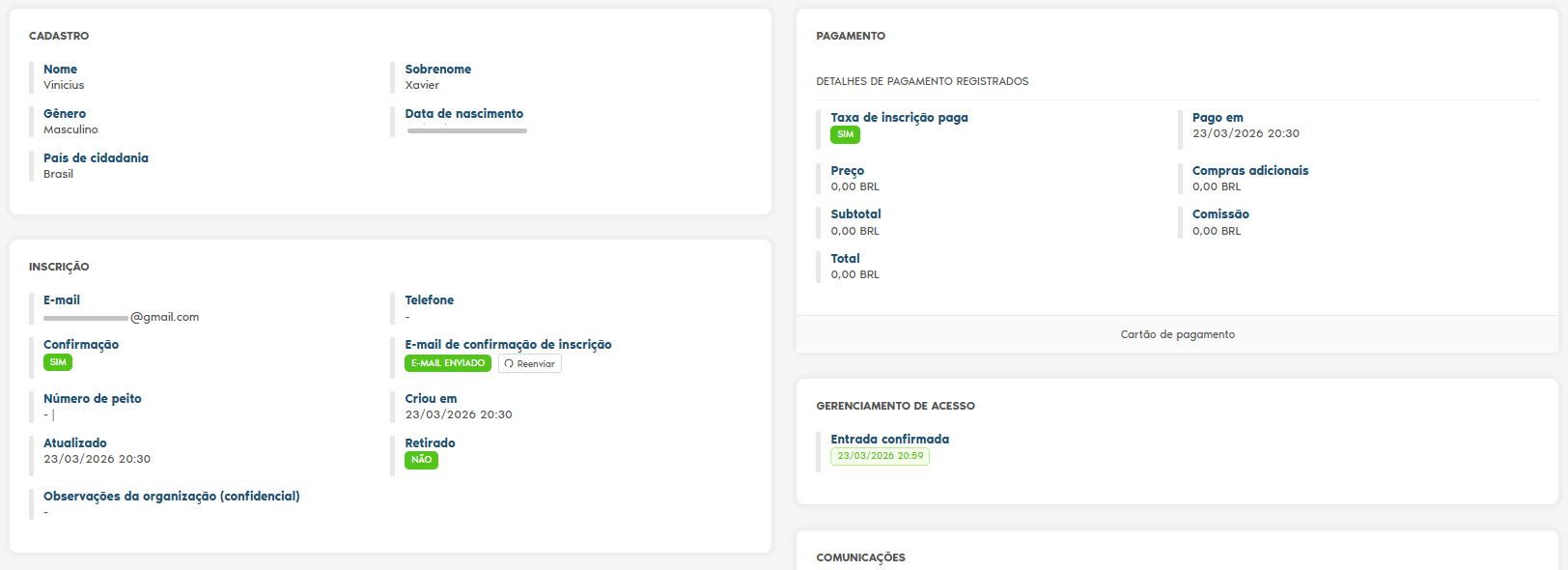Click the Comunicações section heading
Viewport: 1568px width, 570px height.
pyautogui.click(x=860, y=557)
